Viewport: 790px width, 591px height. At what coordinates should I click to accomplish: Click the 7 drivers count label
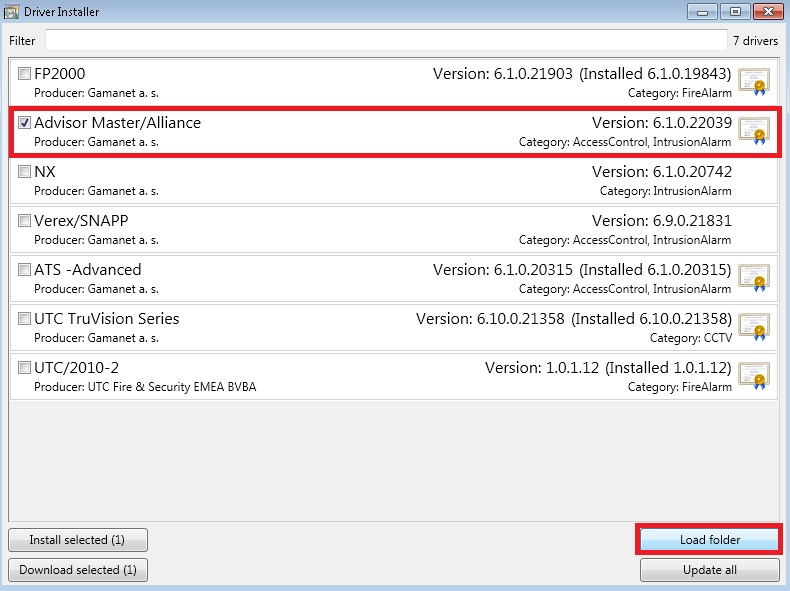pyautogui.click(x=755, y=41)
